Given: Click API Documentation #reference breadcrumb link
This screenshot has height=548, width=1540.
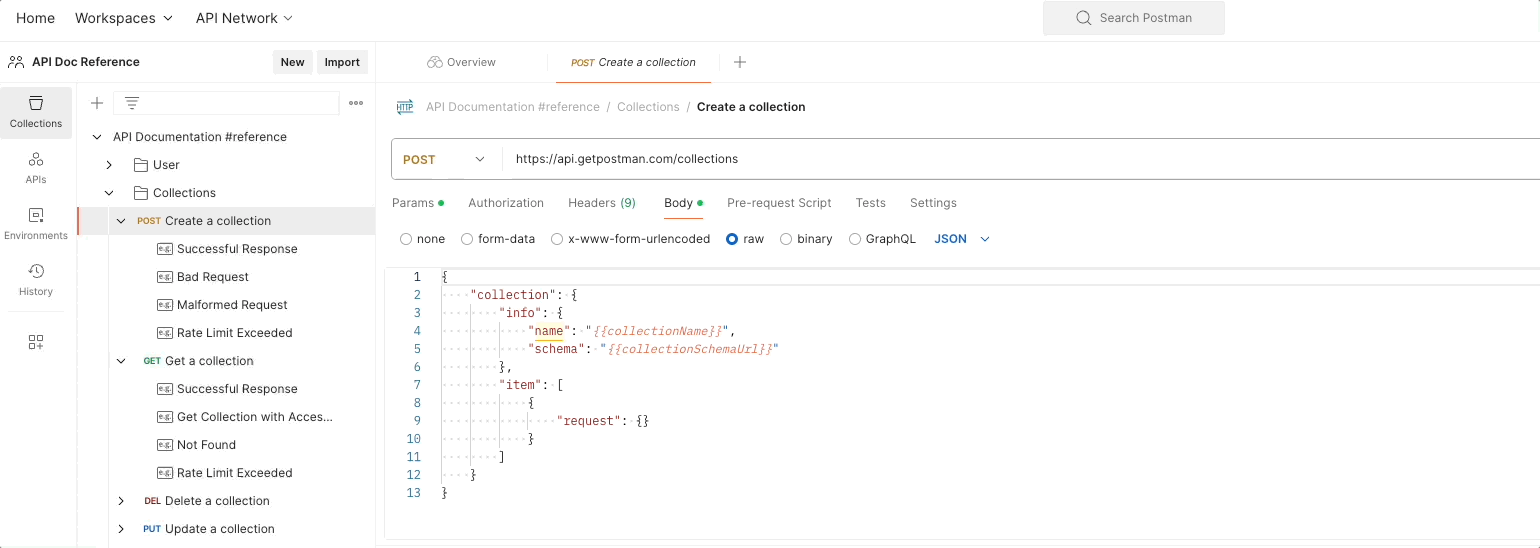Looking at the screenshot, I should tap(513, 107).
